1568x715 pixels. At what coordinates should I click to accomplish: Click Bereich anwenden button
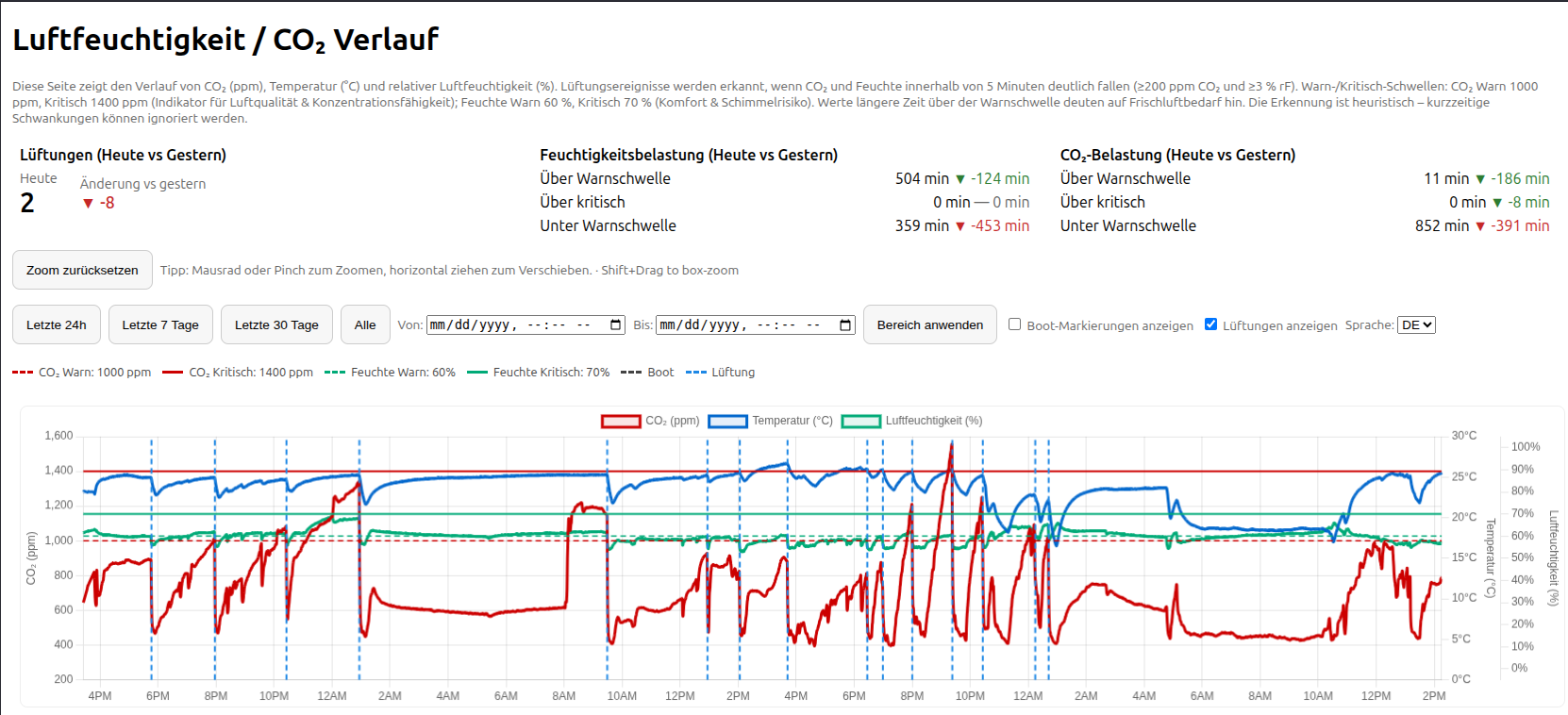click(x=929, y=324)
